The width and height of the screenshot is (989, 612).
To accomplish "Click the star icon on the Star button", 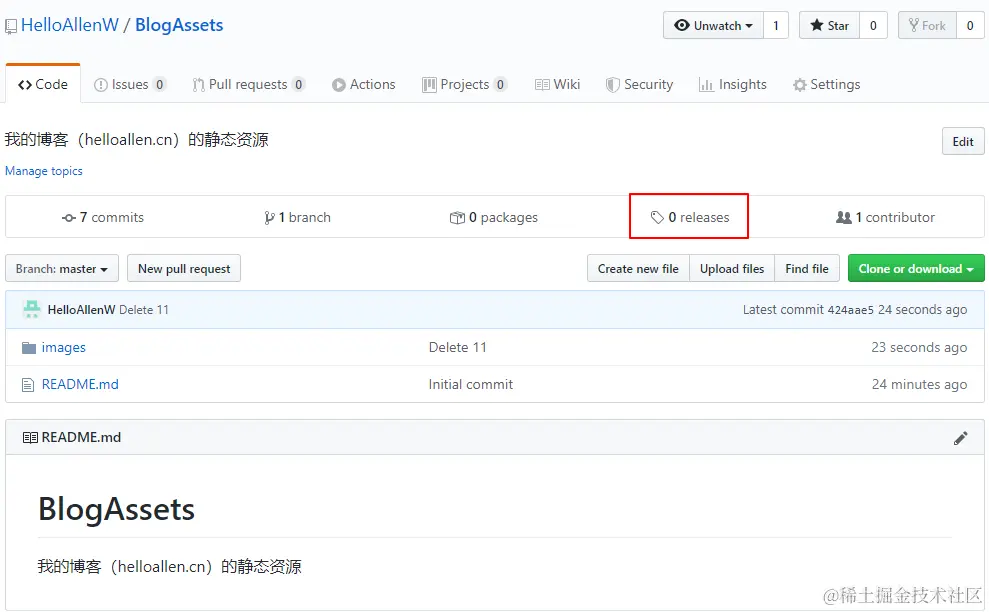I will [x=817, y=25].
